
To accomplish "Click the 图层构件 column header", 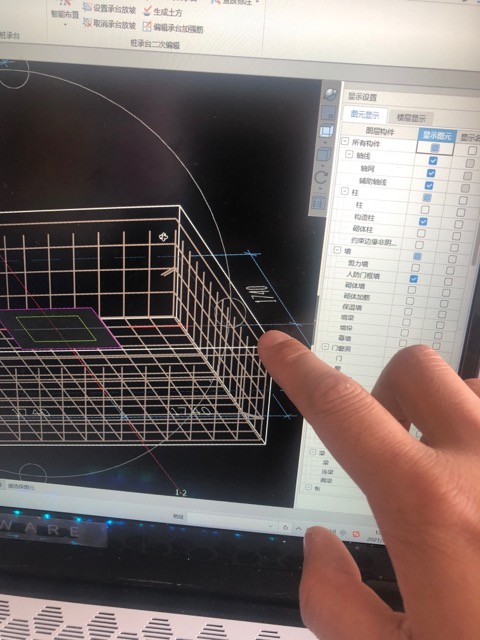I will click(380, 131).
